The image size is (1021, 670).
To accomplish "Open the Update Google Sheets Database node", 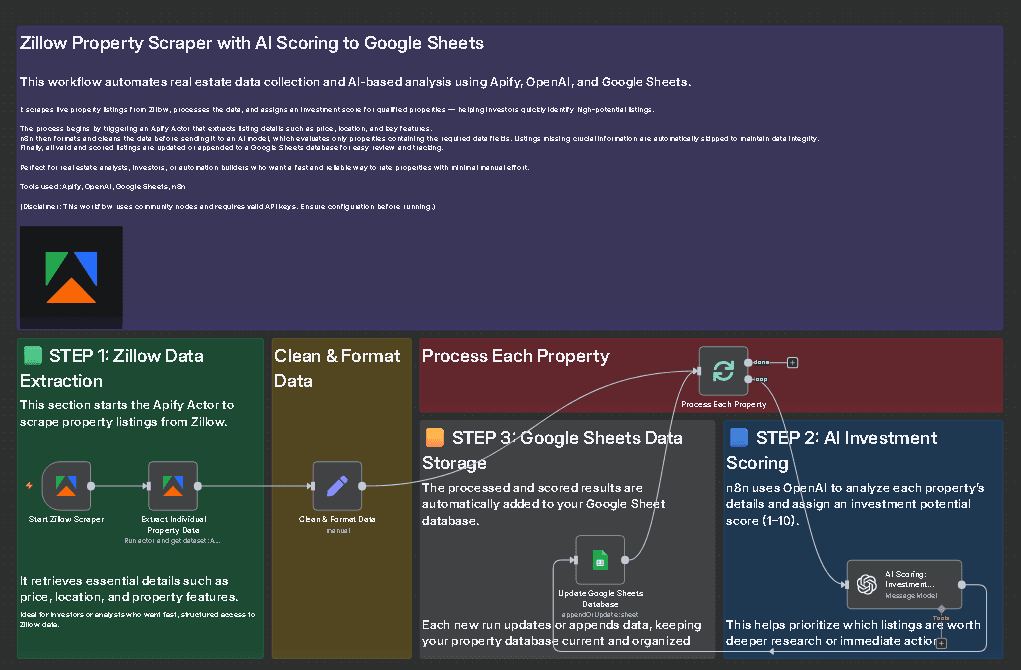I will point(600,560).
